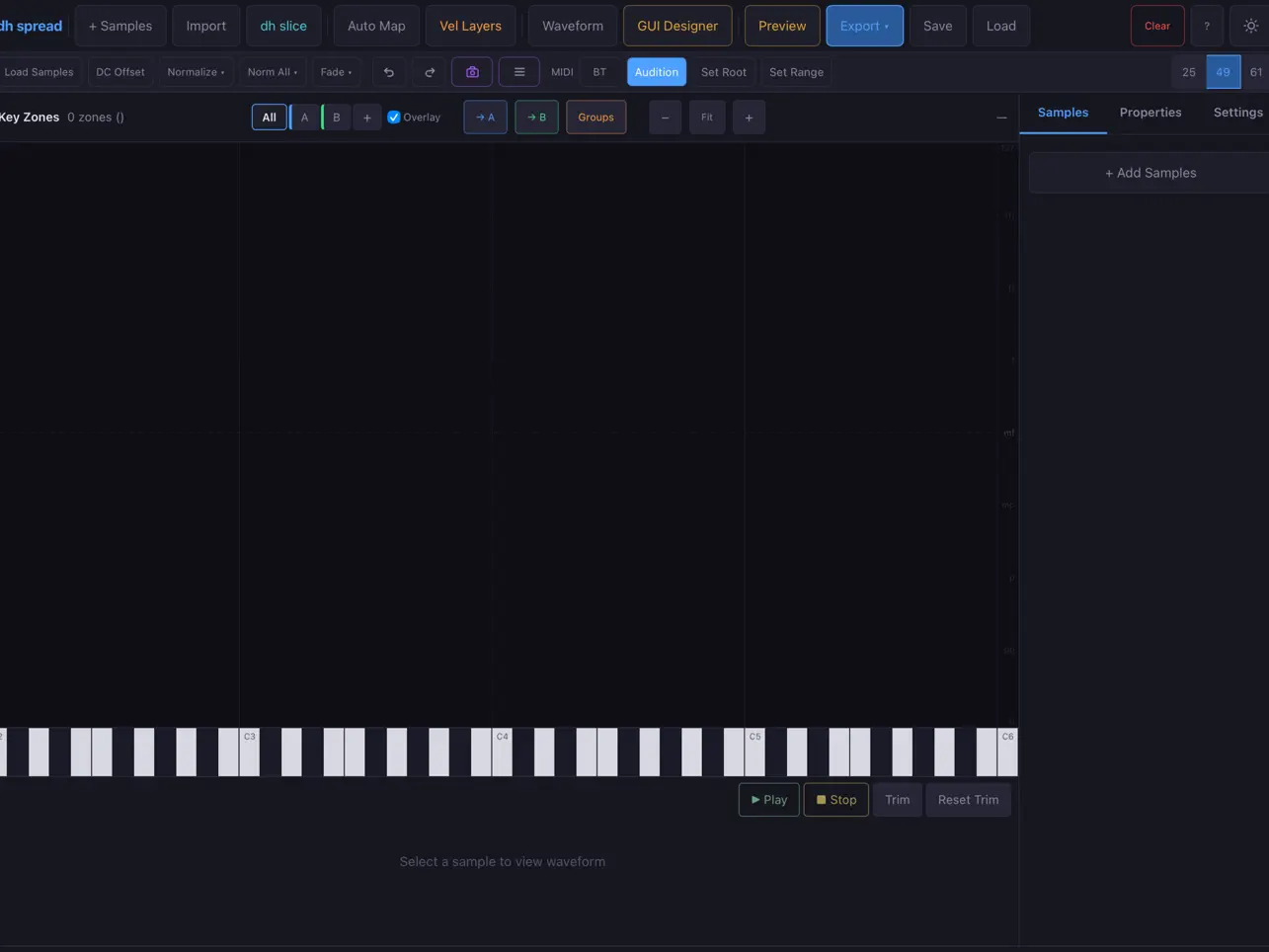Stop playback
1269x952 pixels.
coord(836,800)
